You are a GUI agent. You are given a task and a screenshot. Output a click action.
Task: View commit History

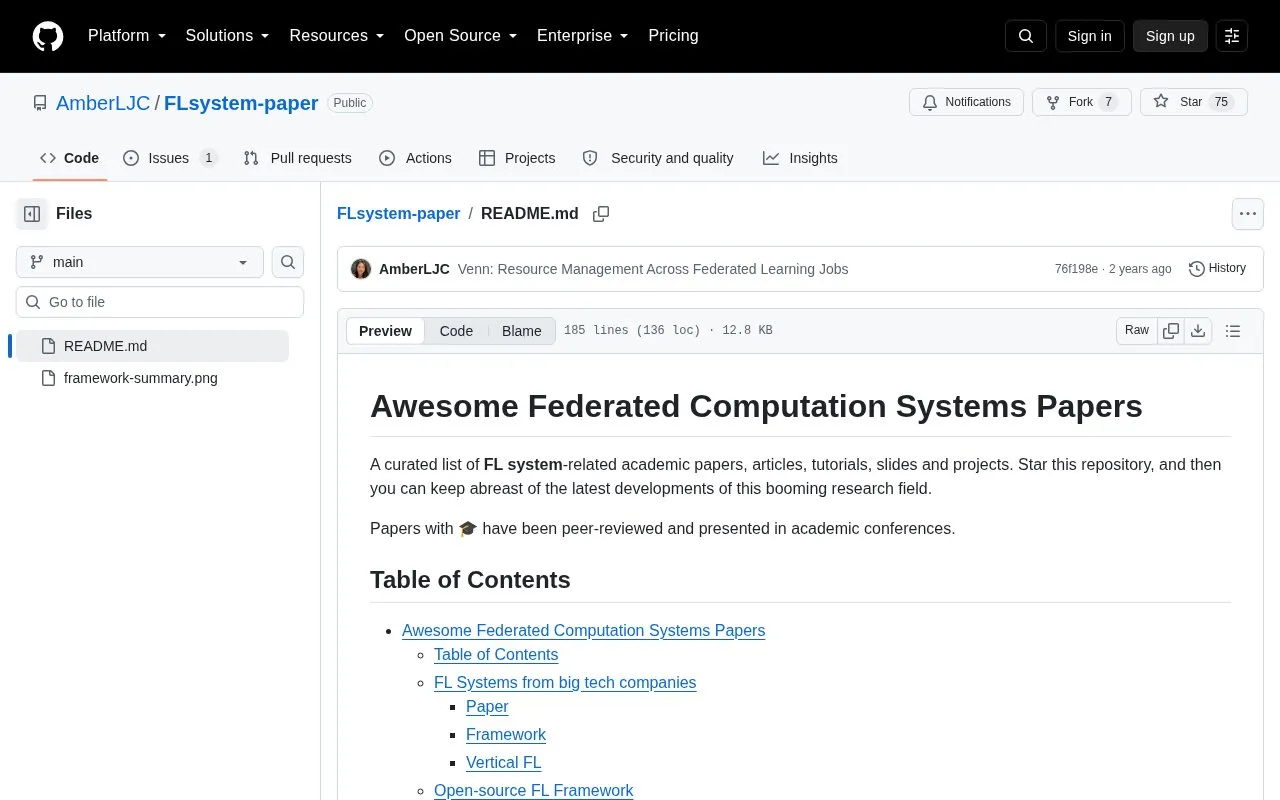1217,269
